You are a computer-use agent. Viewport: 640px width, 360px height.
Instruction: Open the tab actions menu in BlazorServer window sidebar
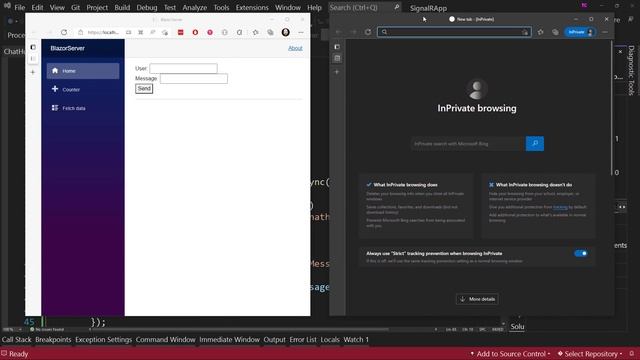pyautogui.click(x=33, y=47)
